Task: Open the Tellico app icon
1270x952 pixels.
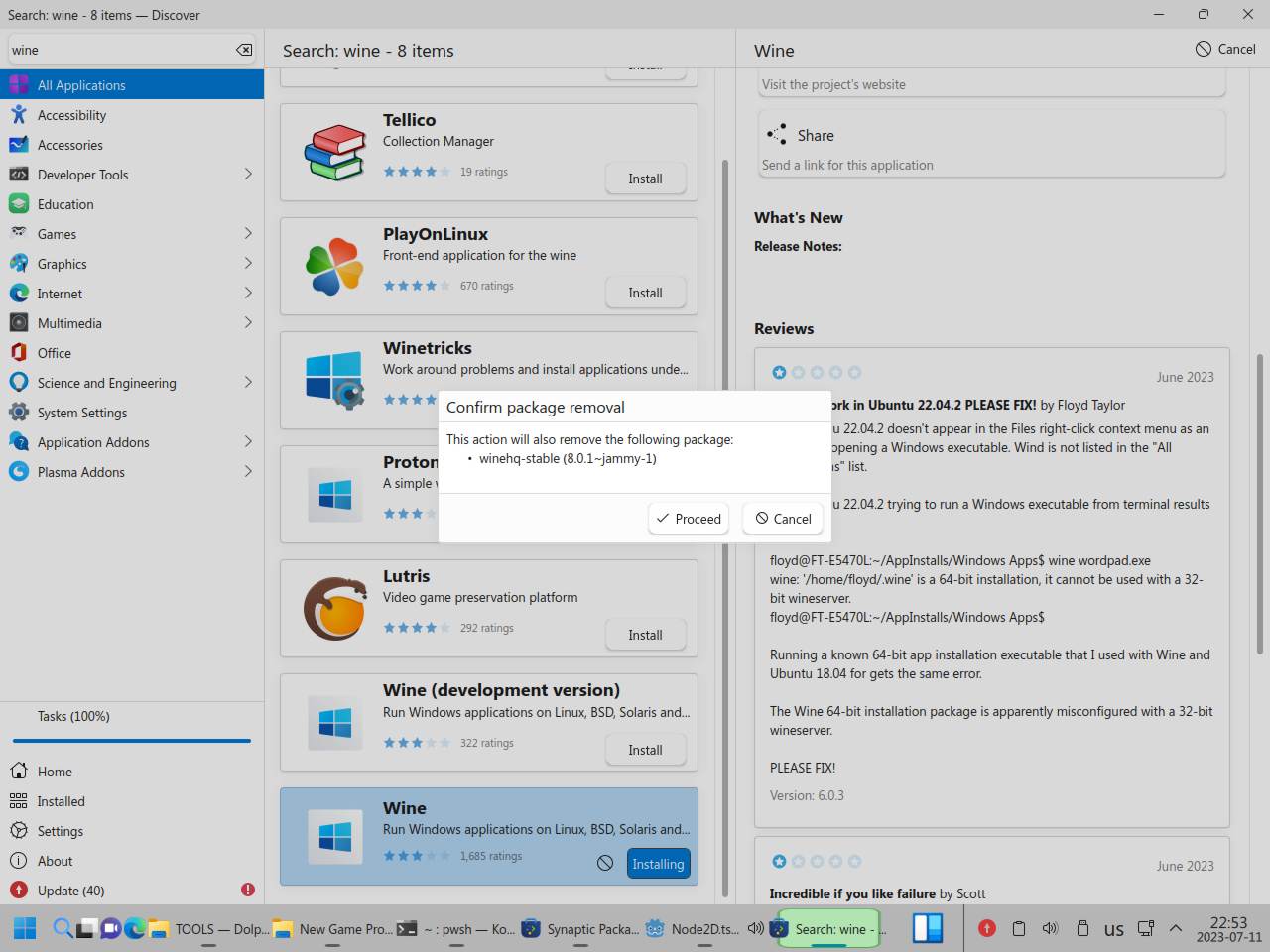Action: tap(335, 152)
